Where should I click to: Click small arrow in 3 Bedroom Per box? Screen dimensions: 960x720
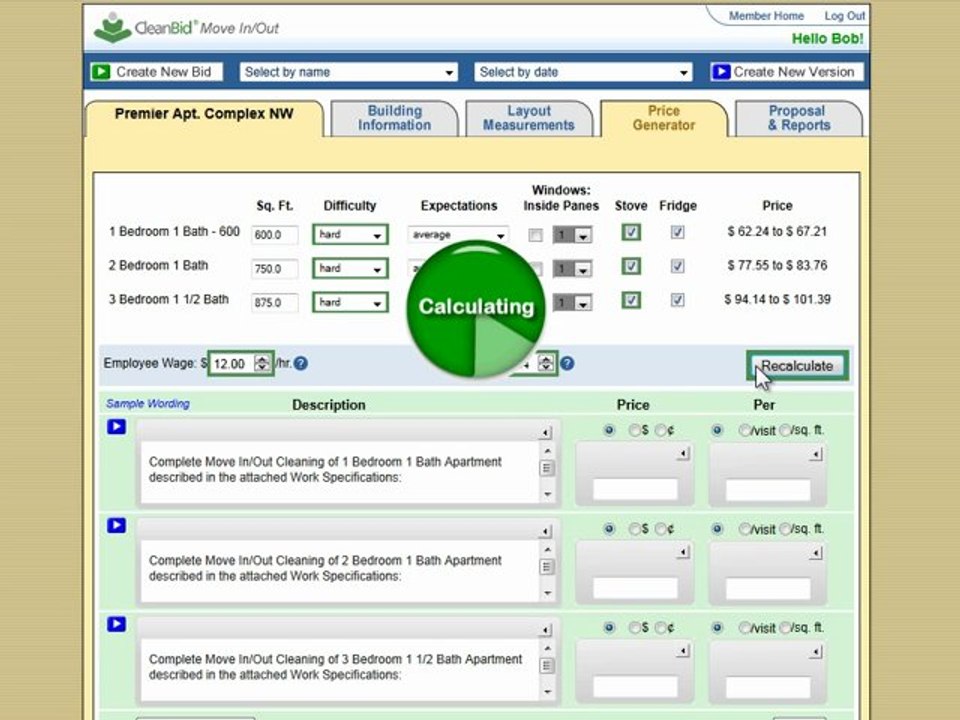coord(816,653)
